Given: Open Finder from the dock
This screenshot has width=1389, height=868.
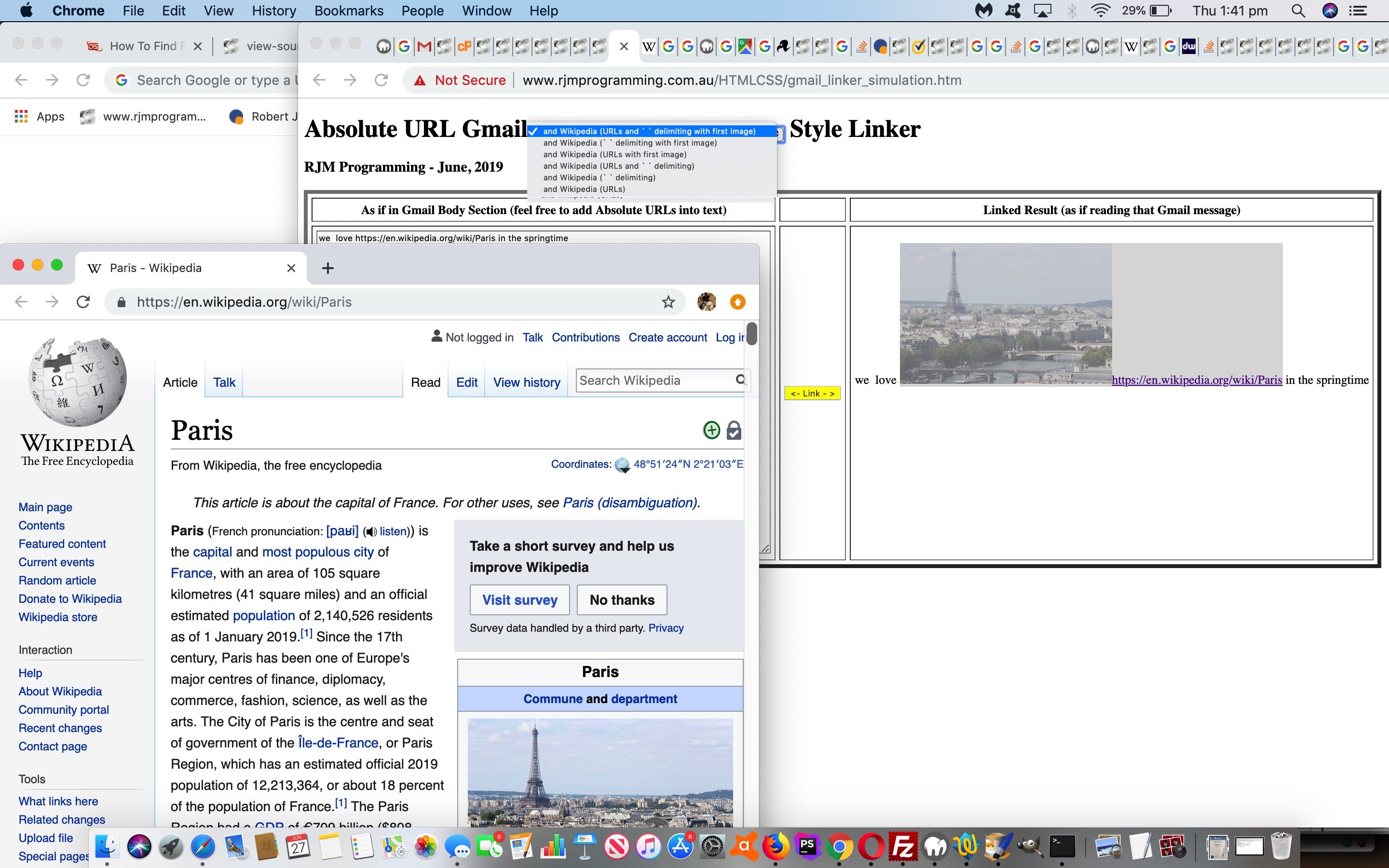Looking at the screenshot, I should click(107, 846).
